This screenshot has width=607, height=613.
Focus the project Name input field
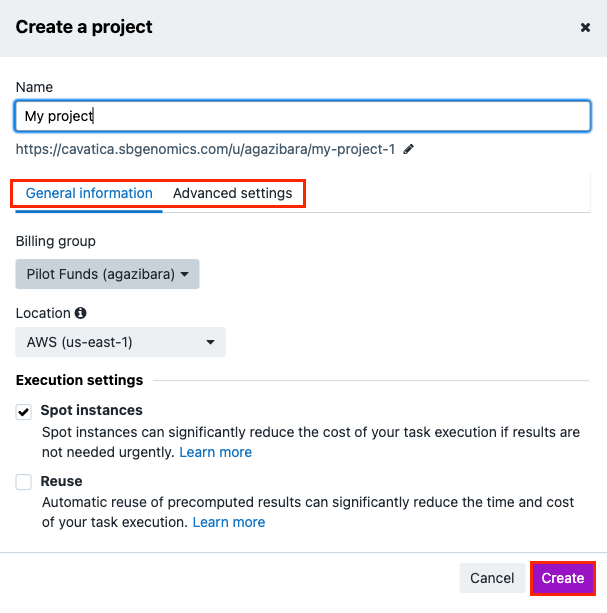click(302, 116)
